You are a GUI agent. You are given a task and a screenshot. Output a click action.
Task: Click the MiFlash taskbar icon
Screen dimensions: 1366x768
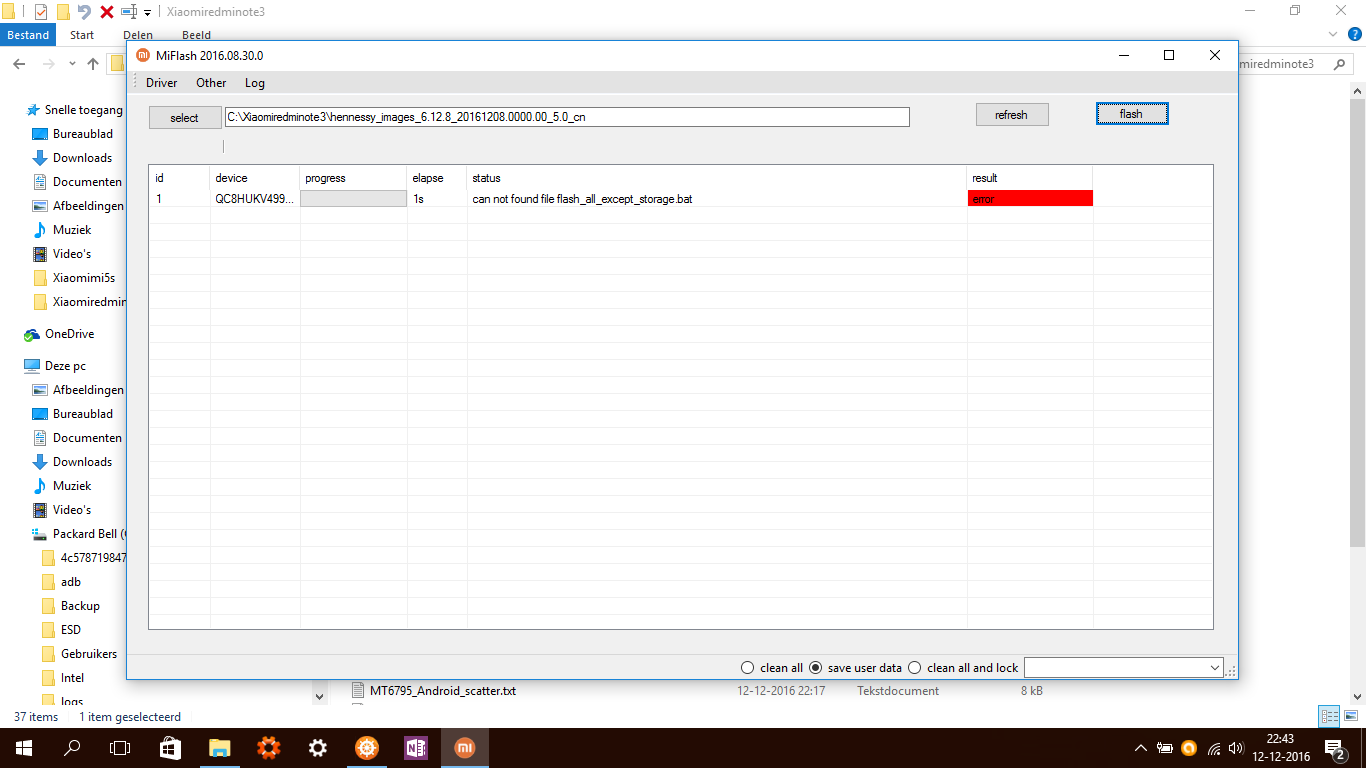tap(465, 748)
